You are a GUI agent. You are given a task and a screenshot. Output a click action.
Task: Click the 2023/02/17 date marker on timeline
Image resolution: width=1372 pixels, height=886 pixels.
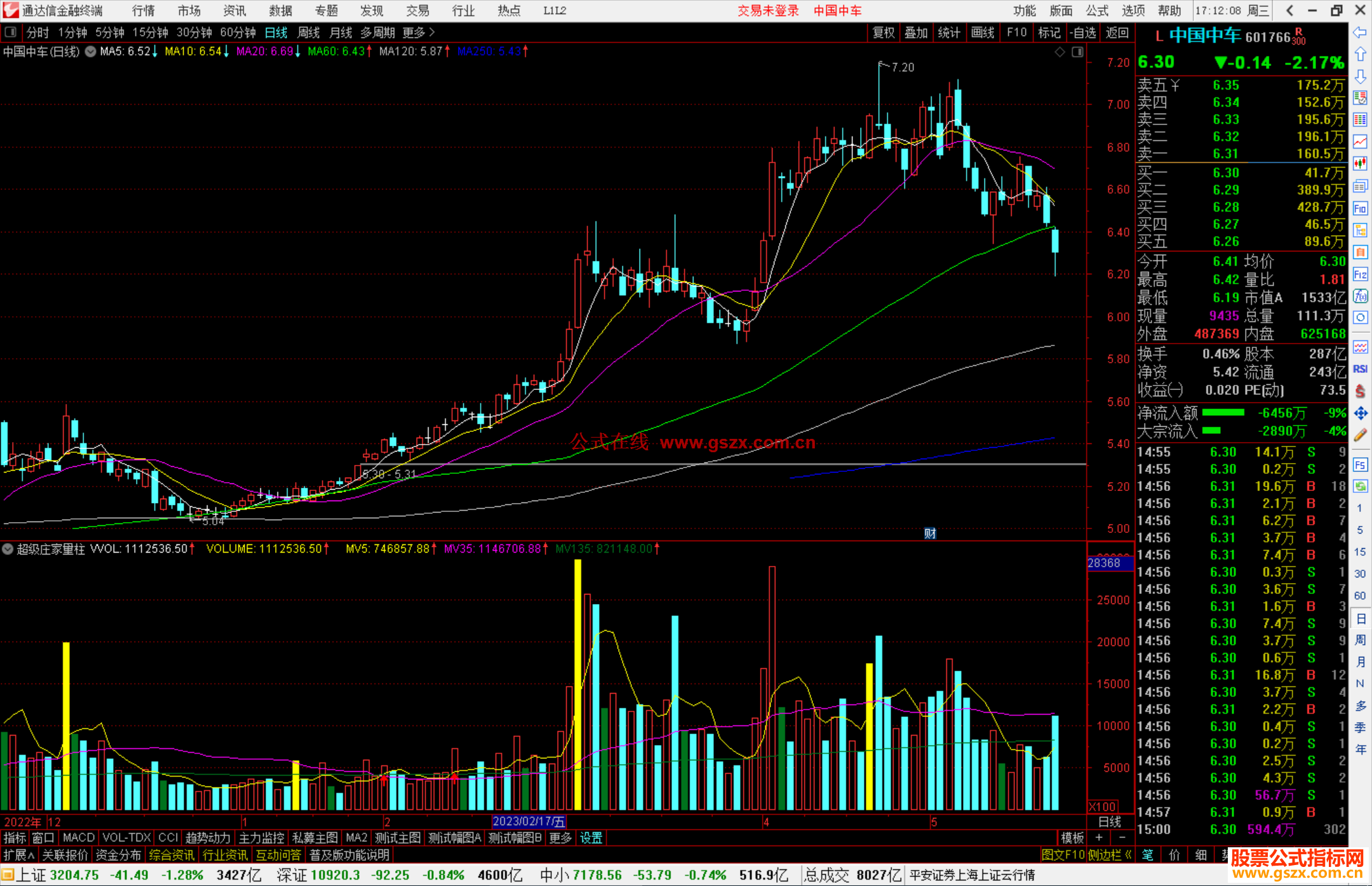pos(528,822)
